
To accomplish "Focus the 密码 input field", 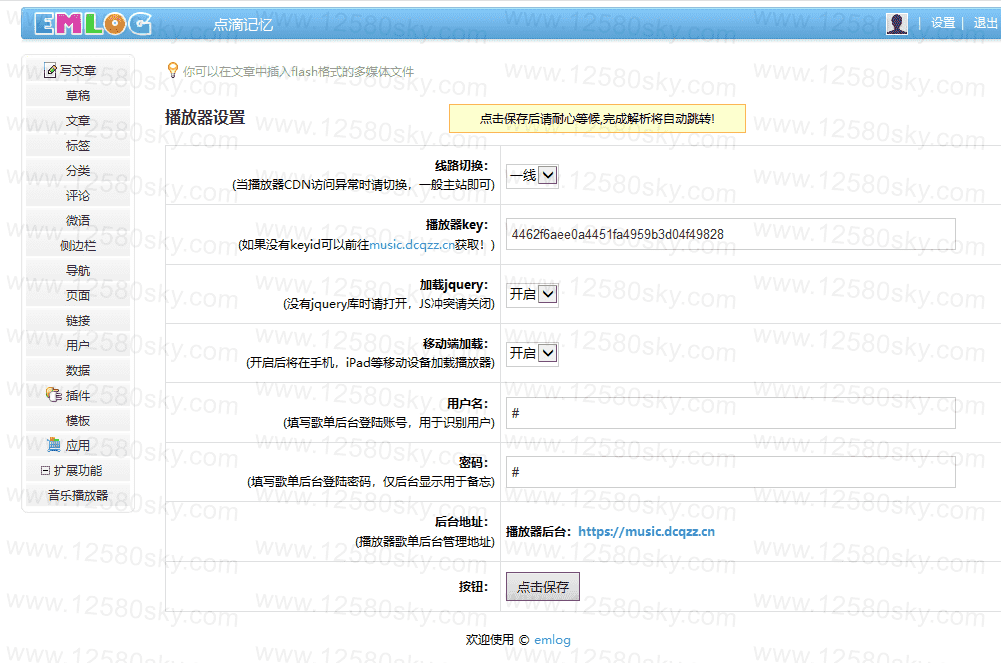I will pyautogui.click(x=730, y=472).
